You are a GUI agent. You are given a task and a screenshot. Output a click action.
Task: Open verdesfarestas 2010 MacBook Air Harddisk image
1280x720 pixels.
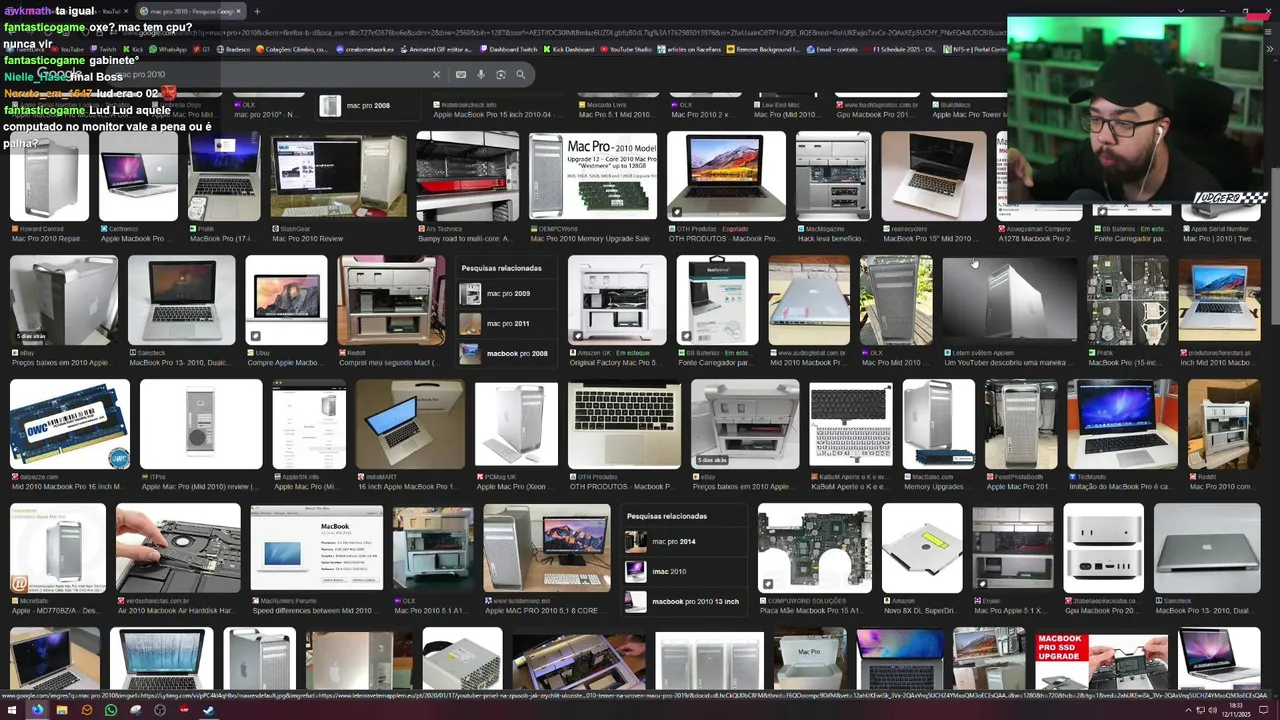click(x=178, y=549)
